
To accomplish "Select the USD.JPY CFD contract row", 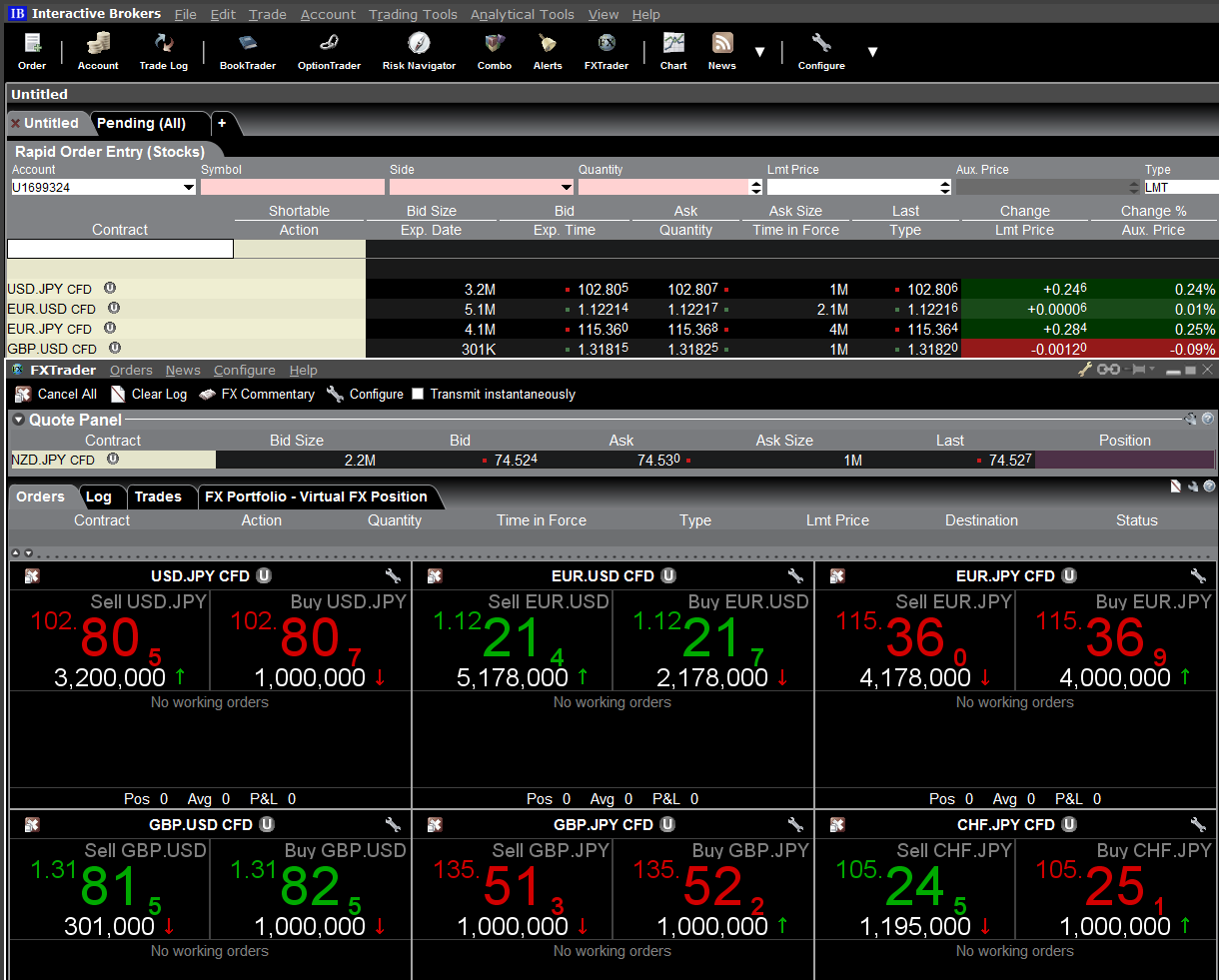I will (x=612, y=289).
